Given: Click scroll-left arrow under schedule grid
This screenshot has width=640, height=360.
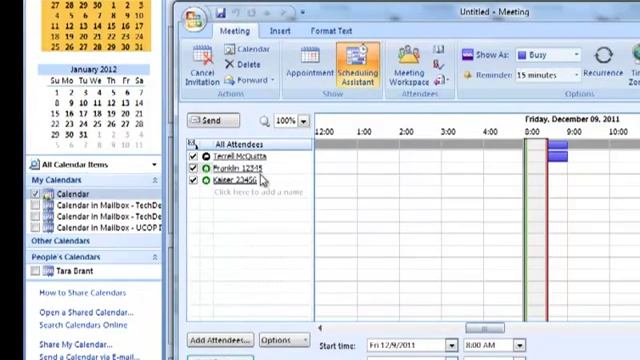Looking at the screenshot, I should (320, 328).
